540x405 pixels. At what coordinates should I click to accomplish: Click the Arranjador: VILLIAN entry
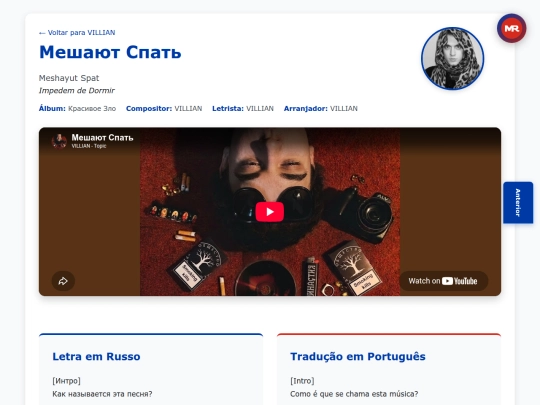[x=321, y=108]
